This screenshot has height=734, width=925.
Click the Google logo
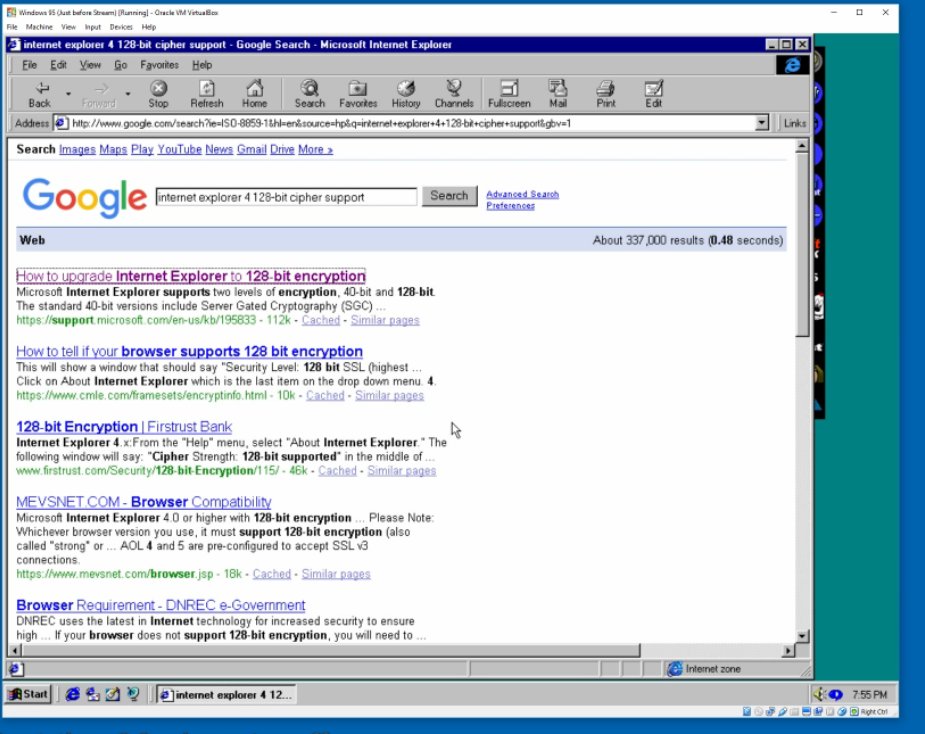[x=84, y=198]
